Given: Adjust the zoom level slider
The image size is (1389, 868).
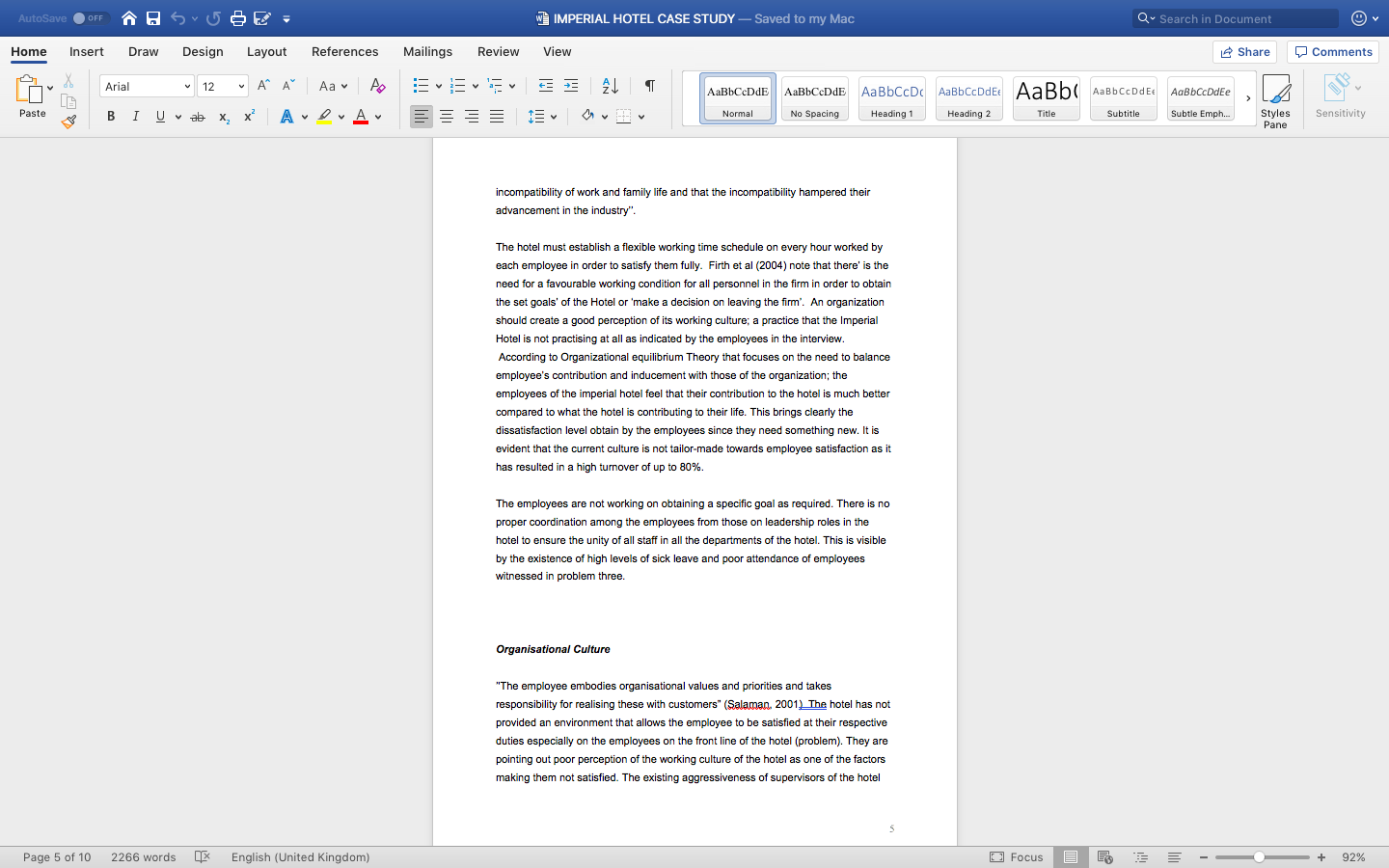Looking at the screenshot, I should pyautogui.click(x=1261, y=856).
